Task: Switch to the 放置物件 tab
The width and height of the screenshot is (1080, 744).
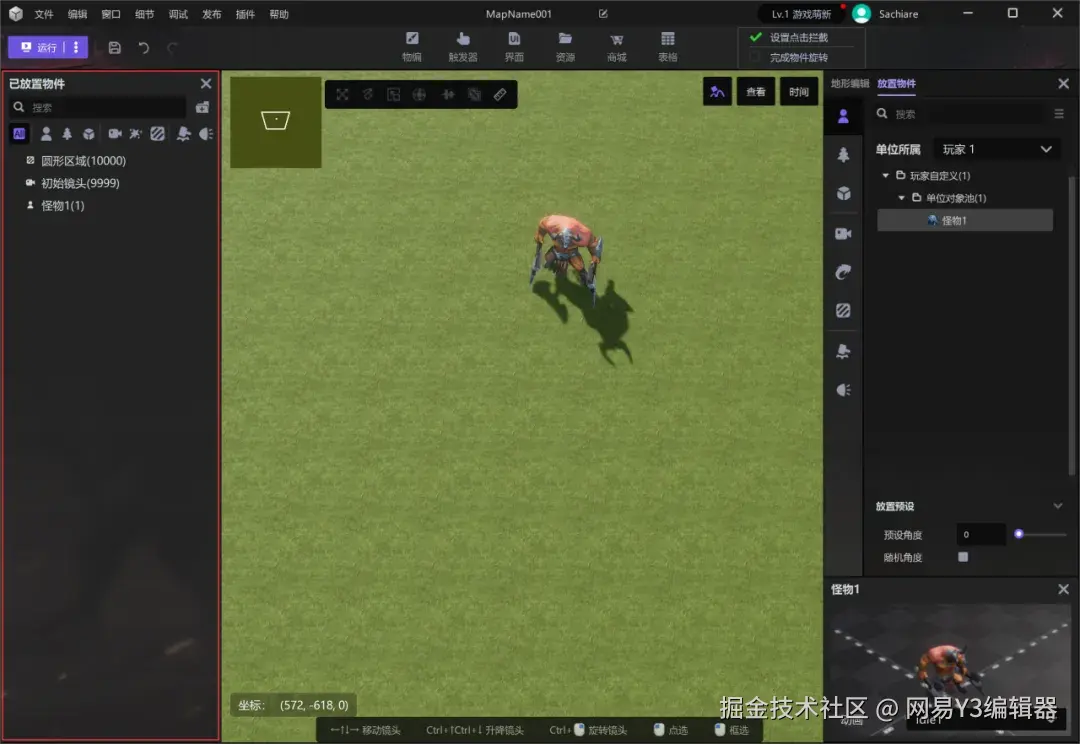Action: point(897,83)
